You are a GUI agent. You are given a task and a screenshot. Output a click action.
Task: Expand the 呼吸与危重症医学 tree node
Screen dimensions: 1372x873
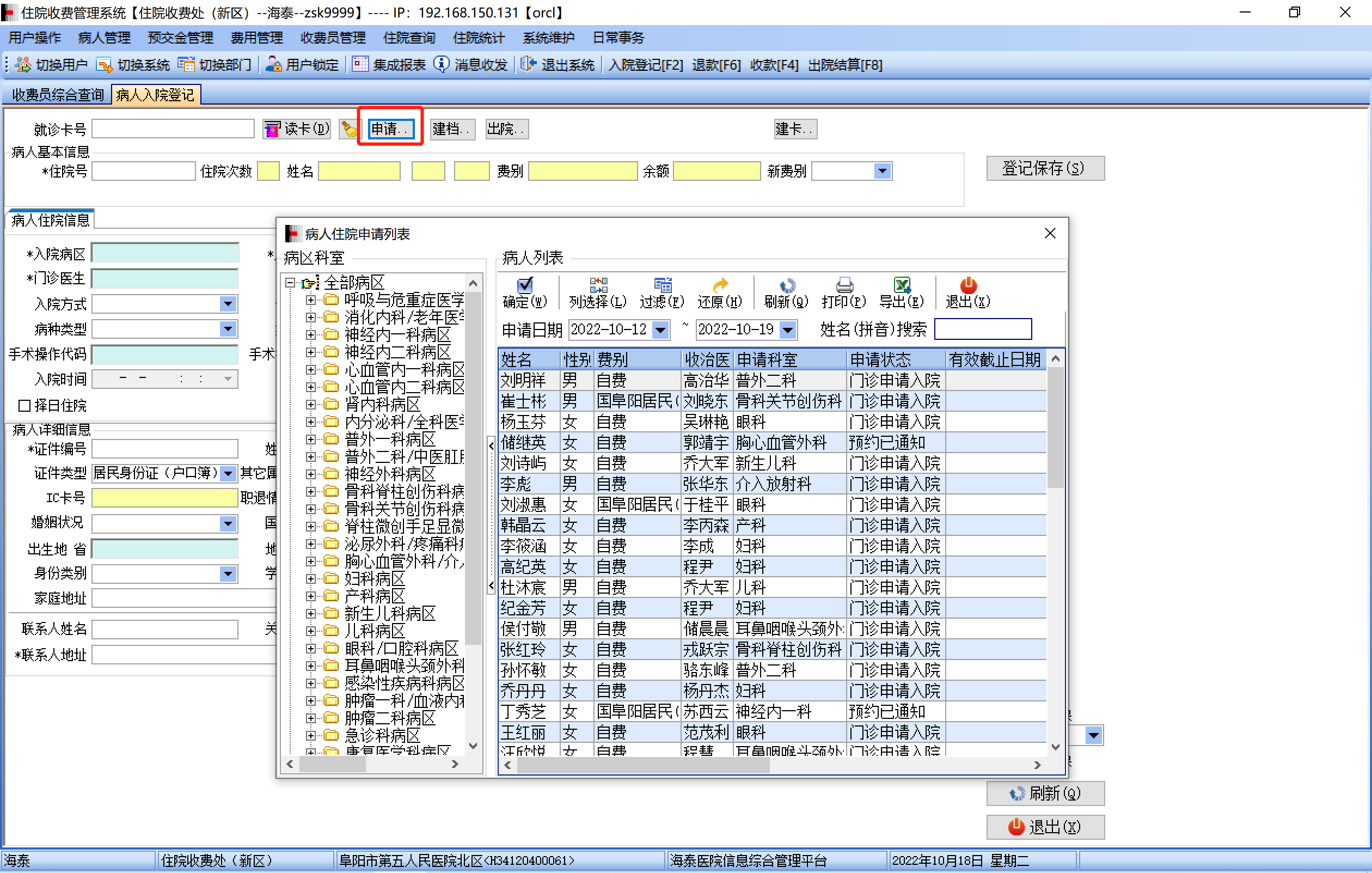pos(310,300)
